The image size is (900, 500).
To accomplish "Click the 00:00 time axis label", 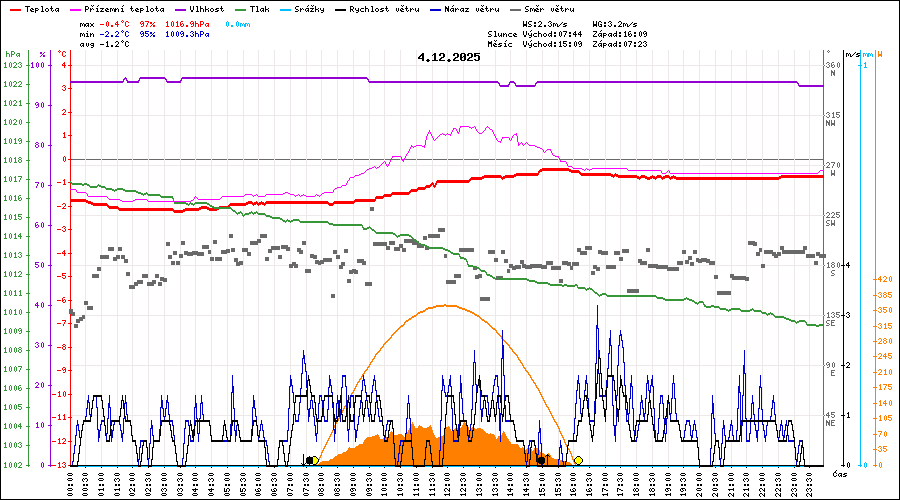I will pyautogui.click(x=70, y=482).
